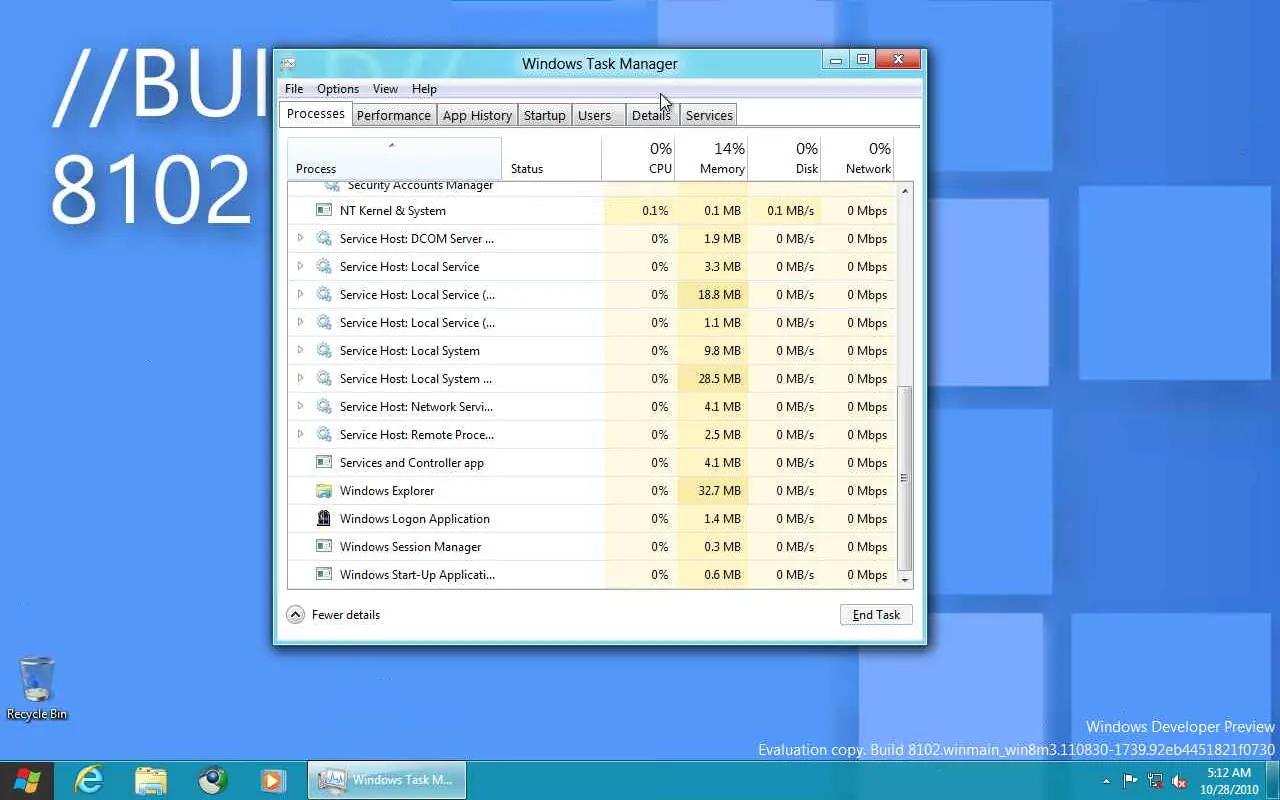
Task: Show hidden tray icons arrow
Action: coord(1106,781)
